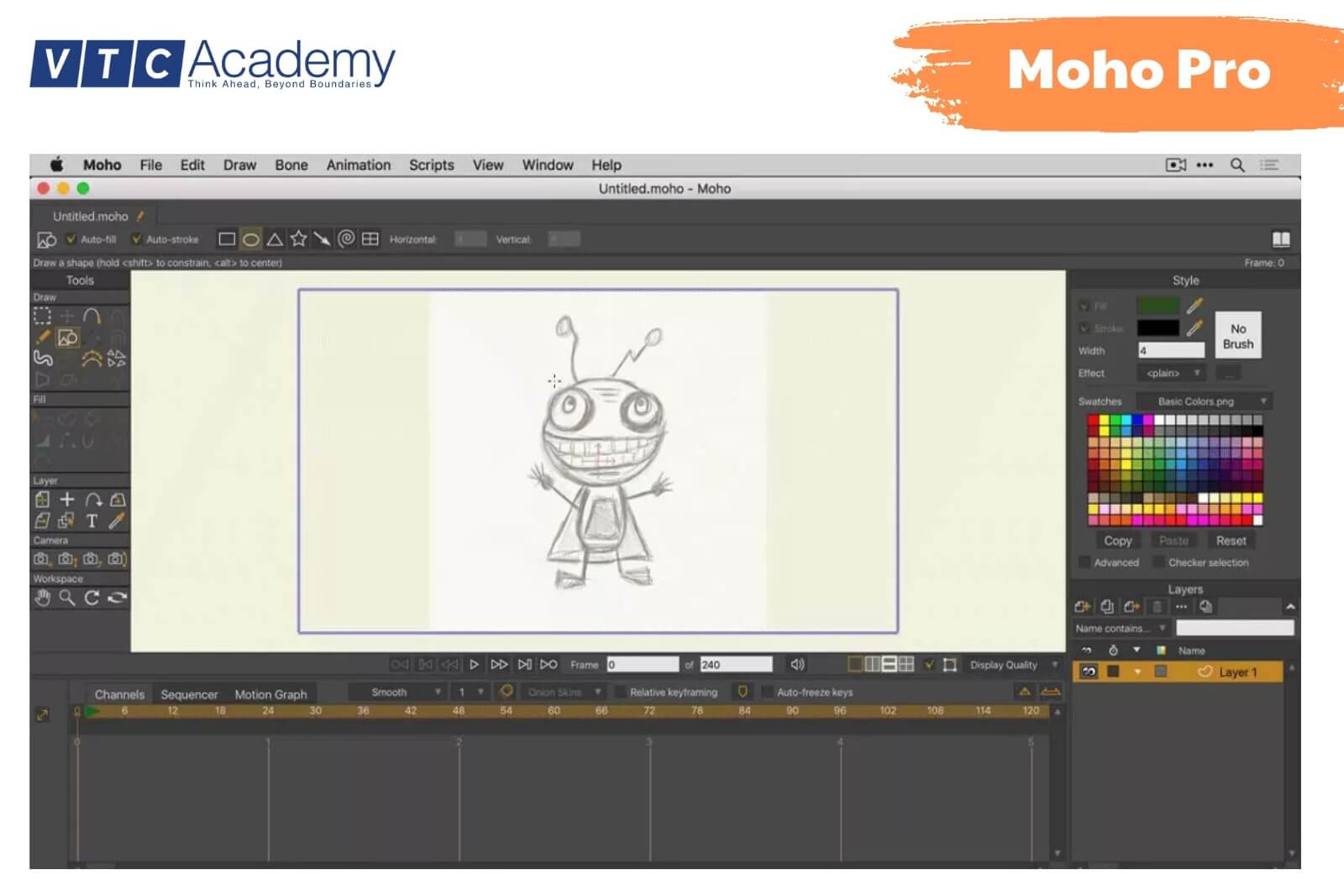Select the Zoom tool in Workspace section
1344x896 pixels.
(66, 599)
